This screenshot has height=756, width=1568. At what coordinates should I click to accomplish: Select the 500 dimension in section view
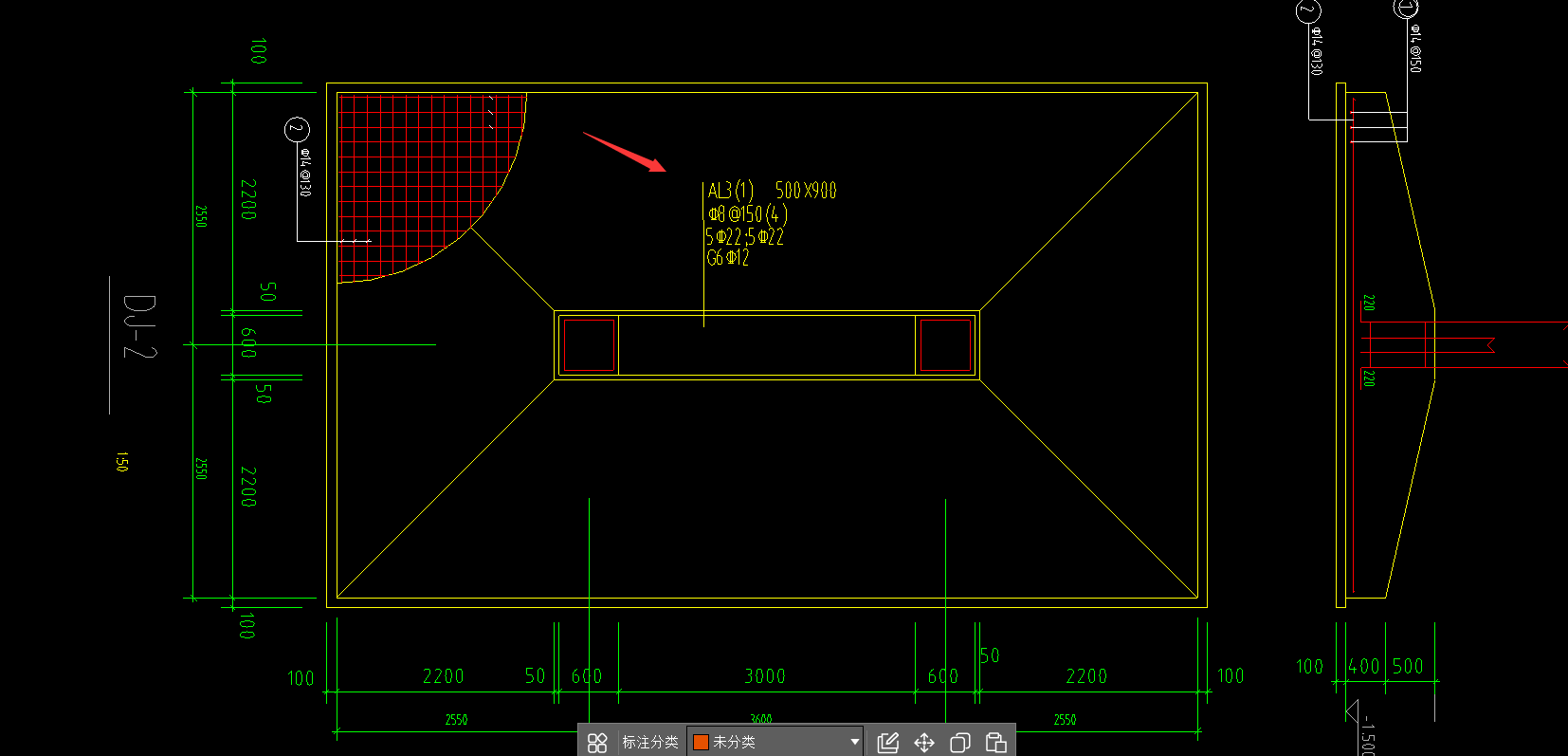click(x=1408, y=667)
